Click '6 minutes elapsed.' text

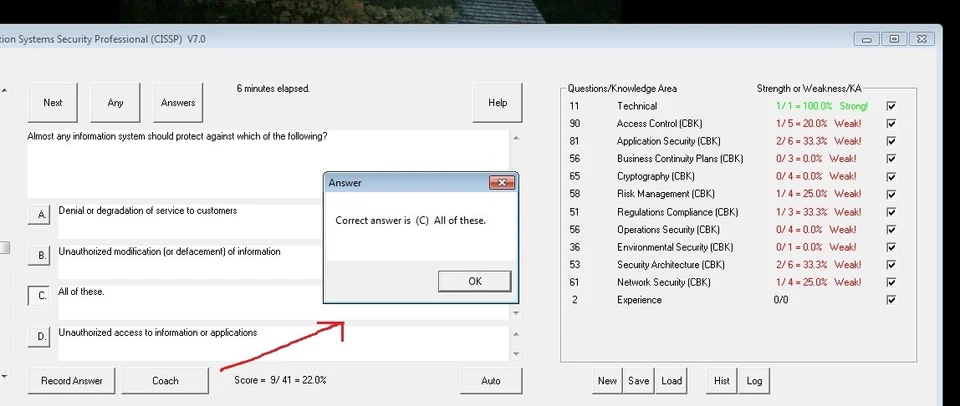pyautogui.click(x=273, y=89)
